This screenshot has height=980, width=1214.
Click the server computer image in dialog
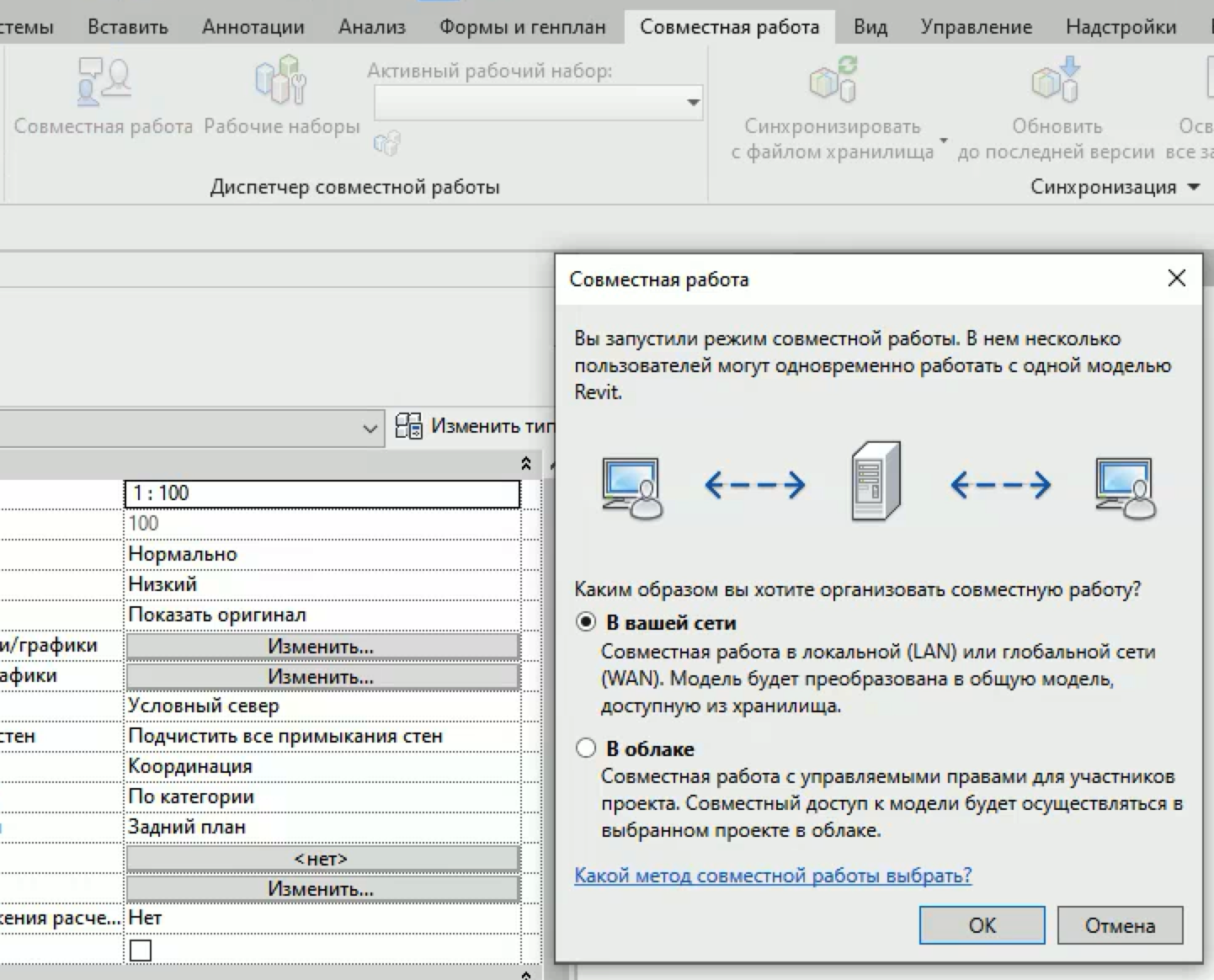pyautogui.click(x=876, y=482)
